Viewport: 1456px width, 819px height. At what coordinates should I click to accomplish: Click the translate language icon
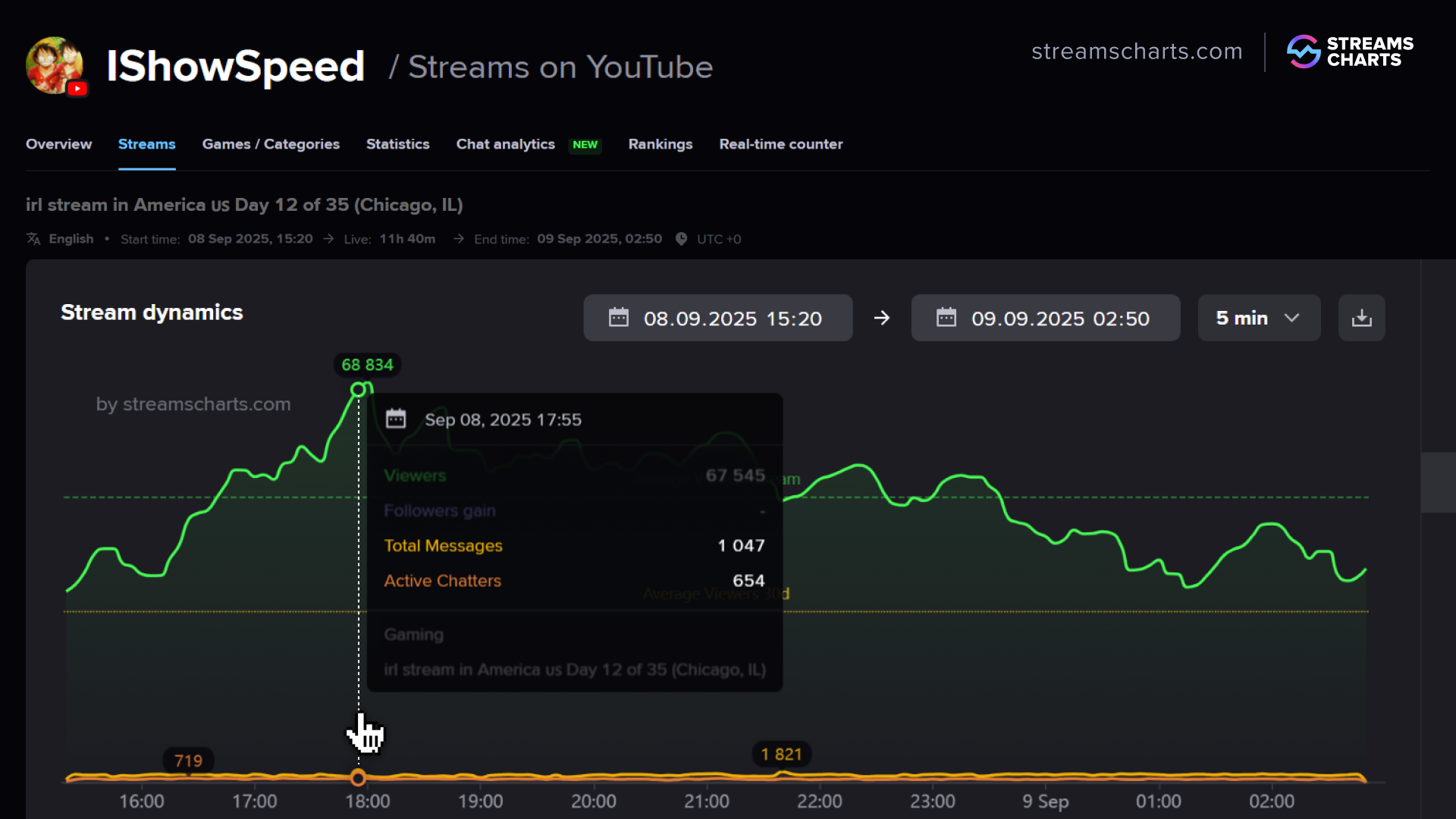[33, 239]
